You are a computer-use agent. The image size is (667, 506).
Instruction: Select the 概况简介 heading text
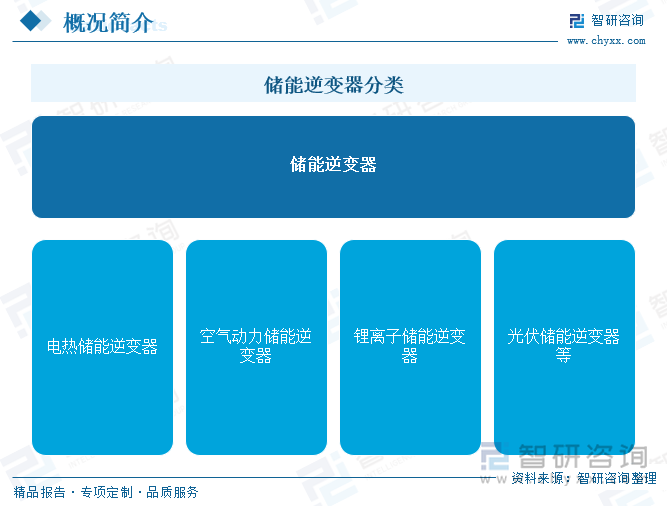108,23
